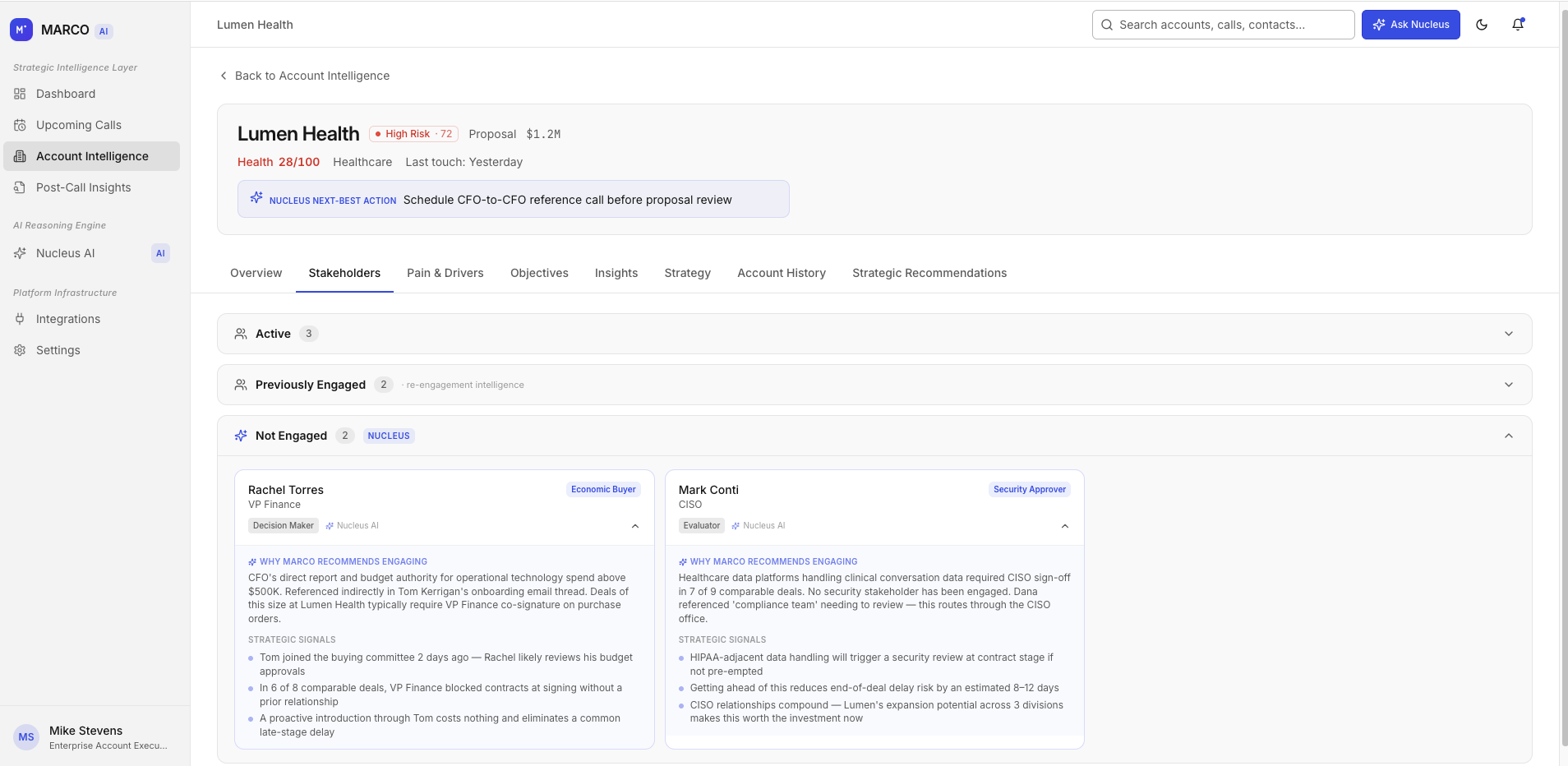Screen dimensions: 1568x766
Task: Click the Economic Buyer badge
Action: click(603, 489)
